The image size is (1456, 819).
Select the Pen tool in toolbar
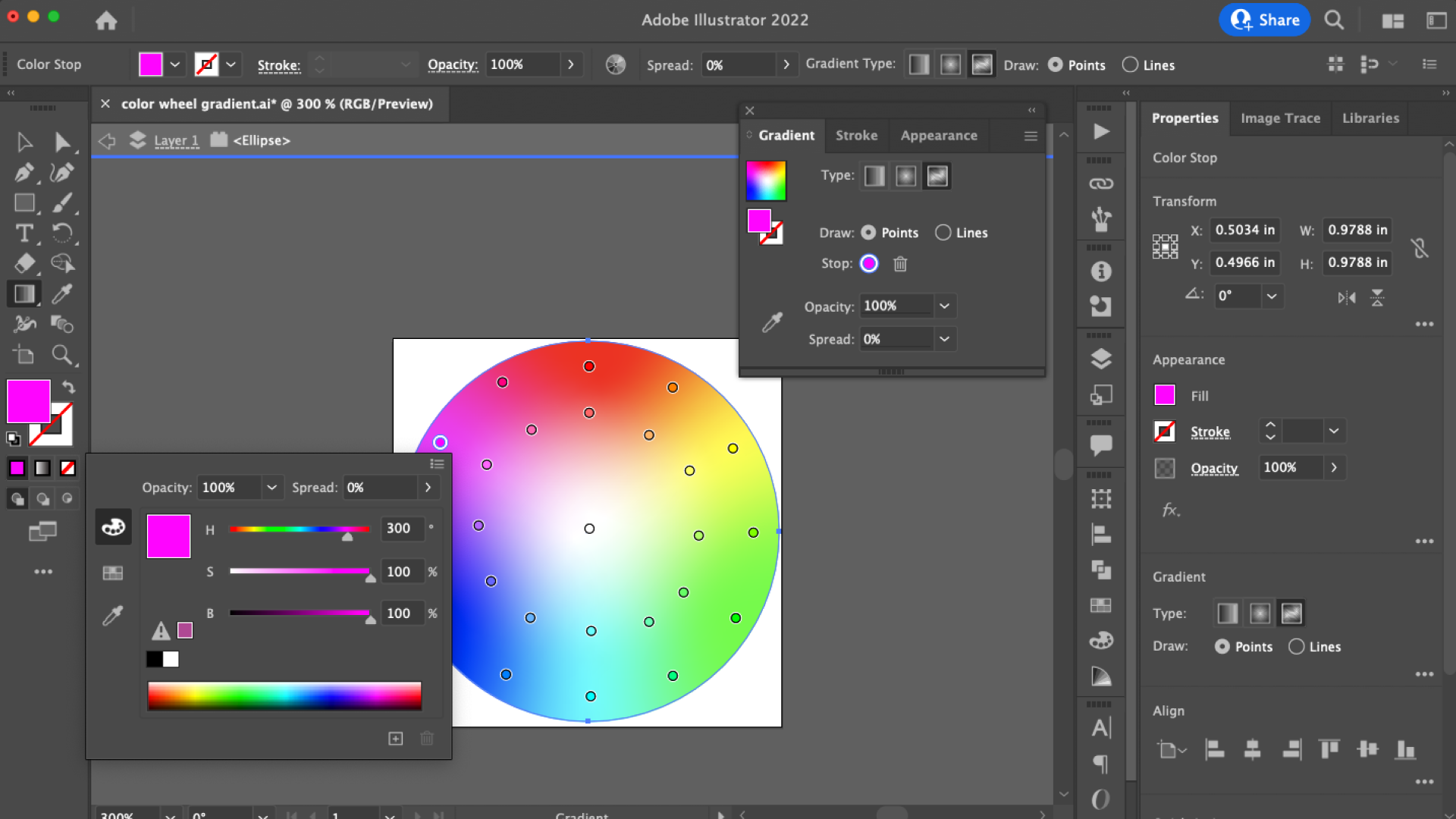click(24, 173)
